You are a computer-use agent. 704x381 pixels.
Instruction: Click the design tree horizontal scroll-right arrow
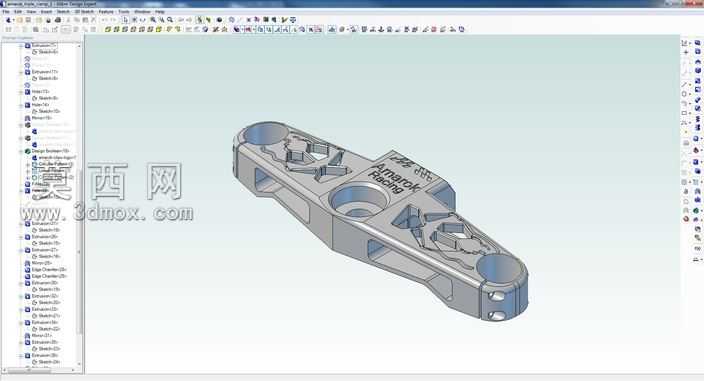coord(74,370)
